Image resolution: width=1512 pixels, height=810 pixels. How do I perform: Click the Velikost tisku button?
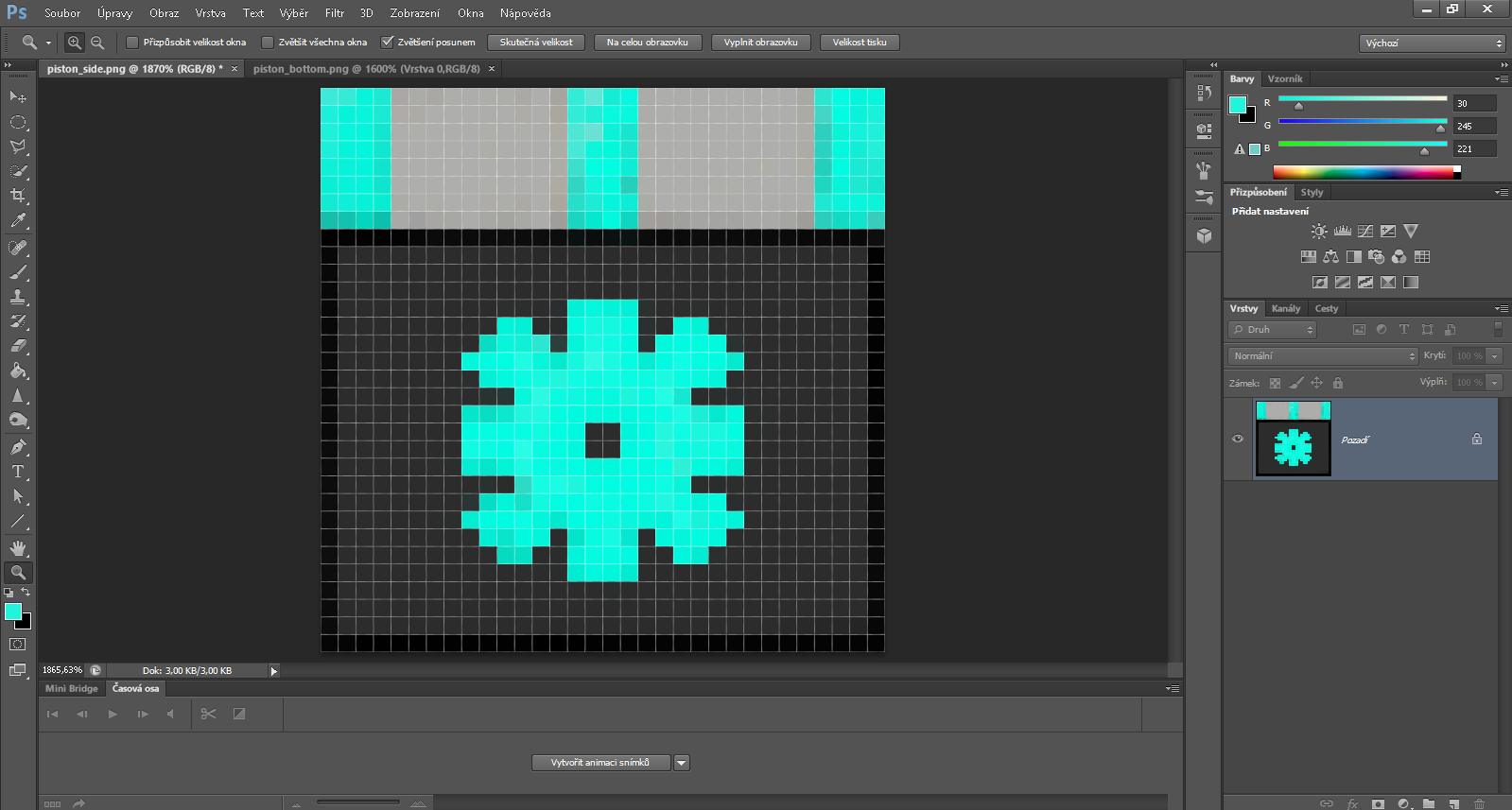860,43
